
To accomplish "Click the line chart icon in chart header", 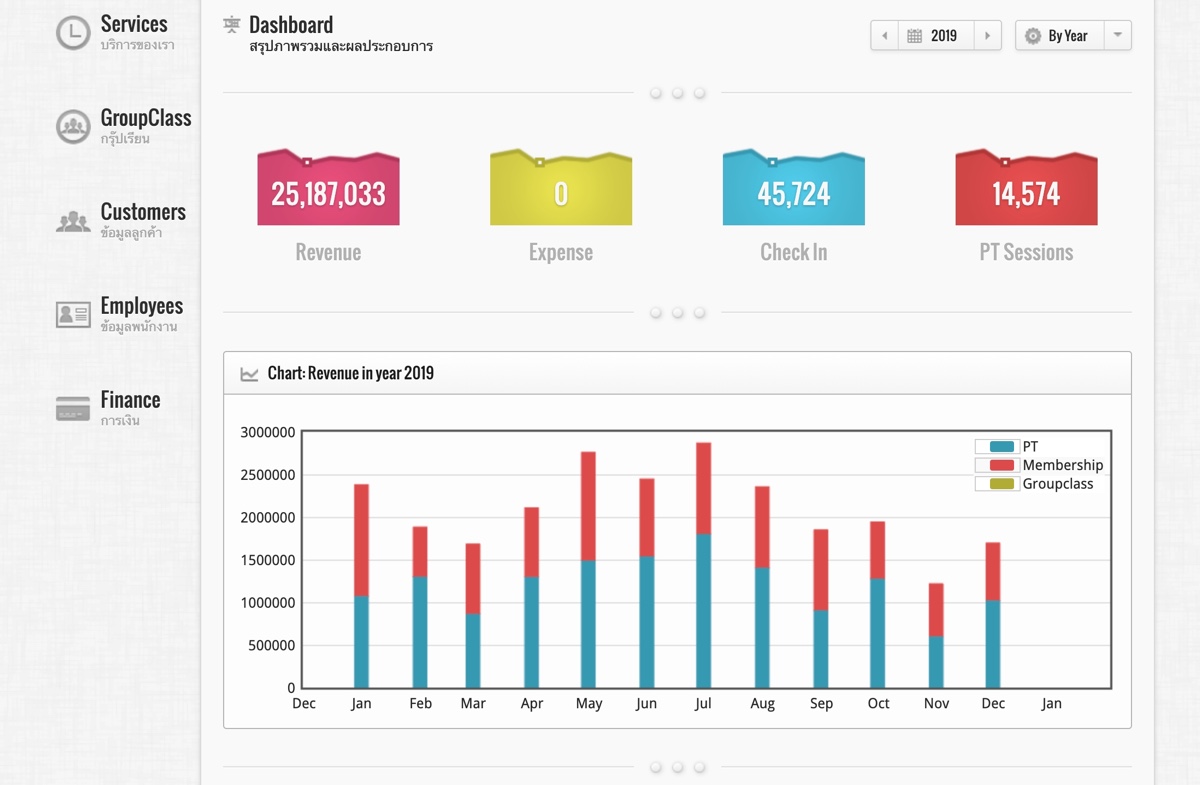I will point(249,374).
